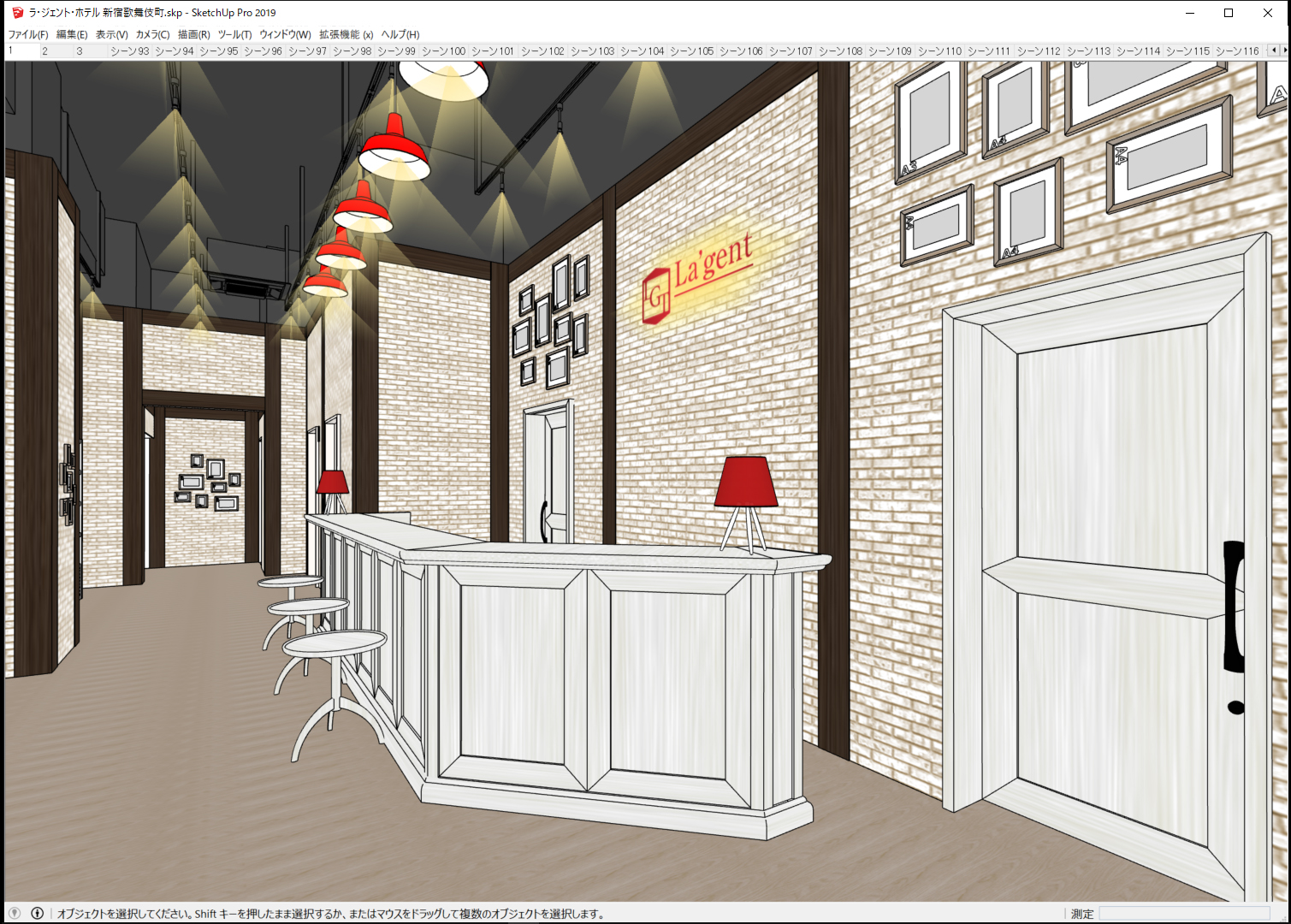Viewport: 1291px width, 924px height.
Task: Switch to scene tab シーン116
Action: 1237,51
